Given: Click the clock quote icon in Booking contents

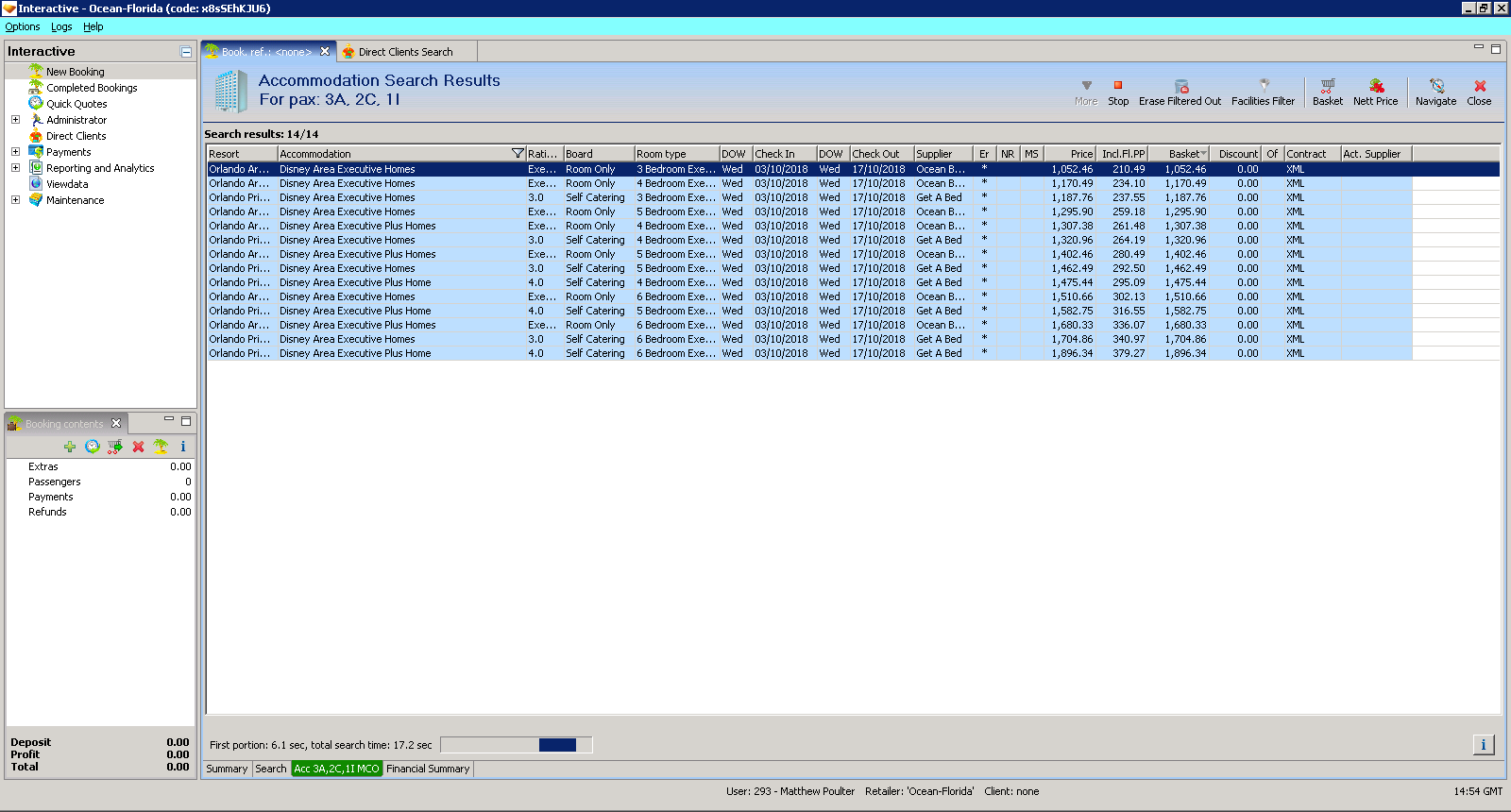Looking at the screenshot, I should [93, 447].
